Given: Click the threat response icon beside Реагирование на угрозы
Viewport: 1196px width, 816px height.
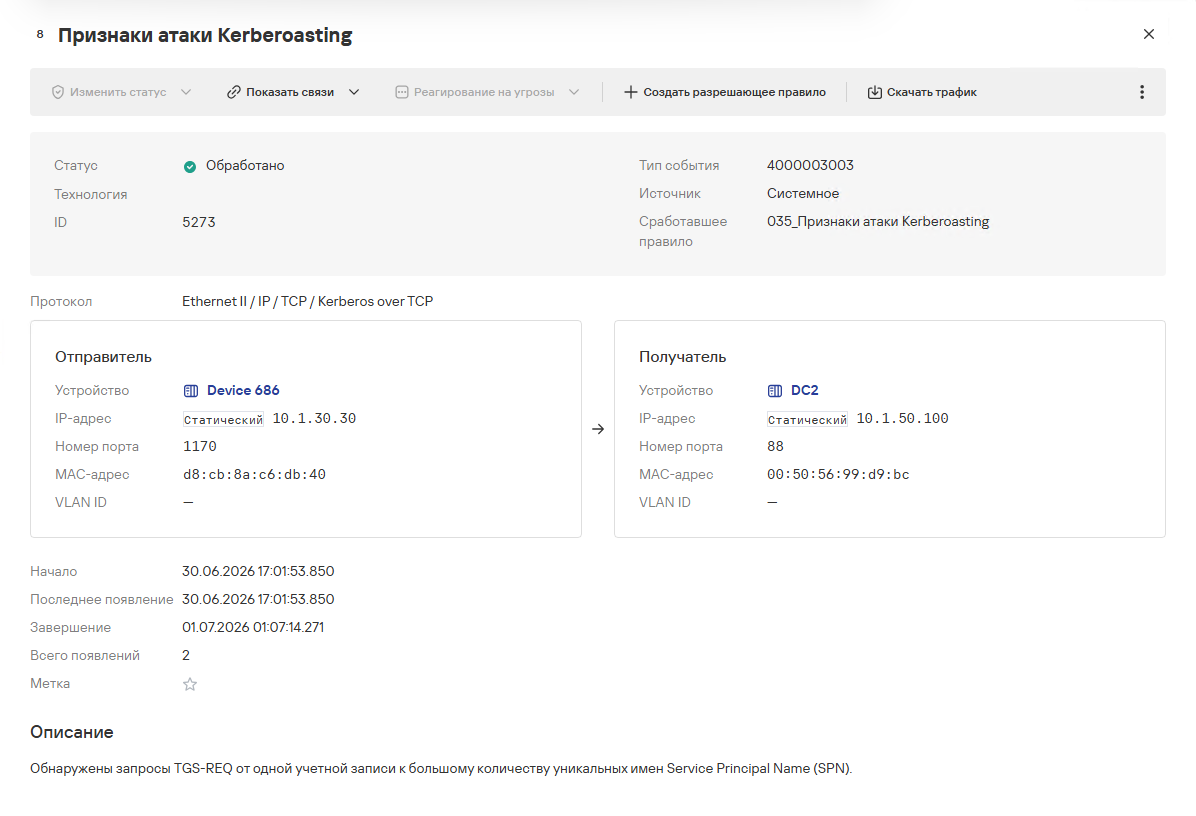Looking at the screenshot, I should coord(402,92).
